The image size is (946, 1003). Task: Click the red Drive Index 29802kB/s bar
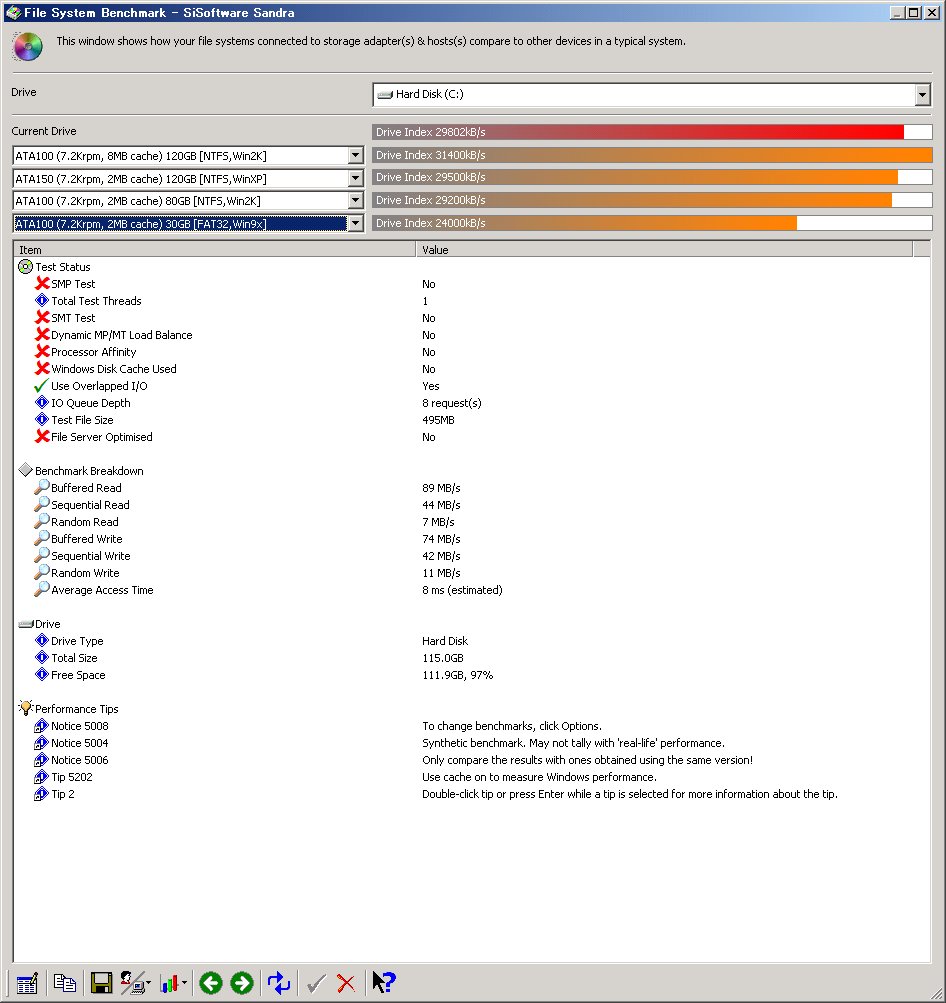652,132
